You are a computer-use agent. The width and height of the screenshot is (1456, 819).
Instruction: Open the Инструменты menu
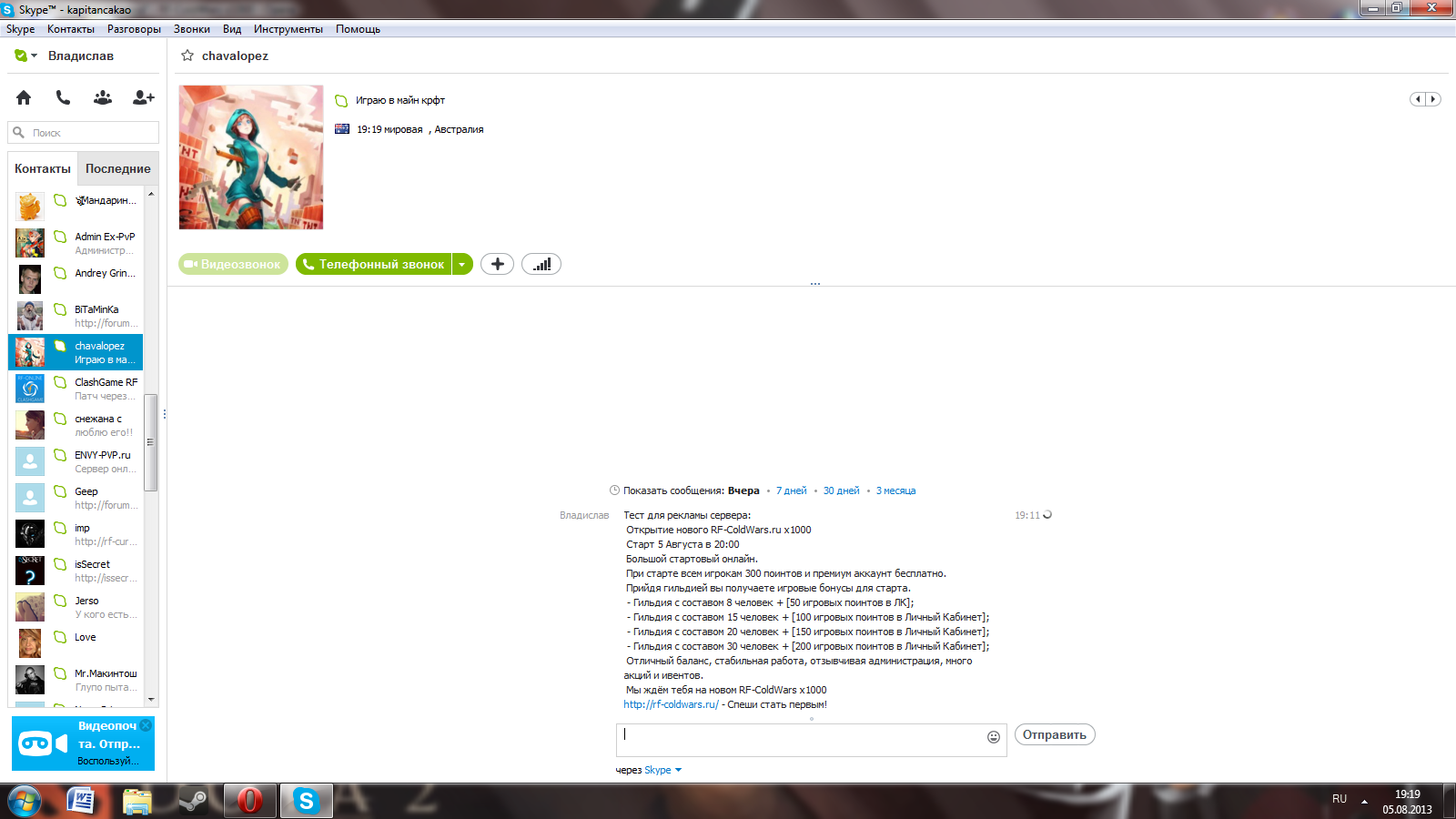[x=288, y=29]
